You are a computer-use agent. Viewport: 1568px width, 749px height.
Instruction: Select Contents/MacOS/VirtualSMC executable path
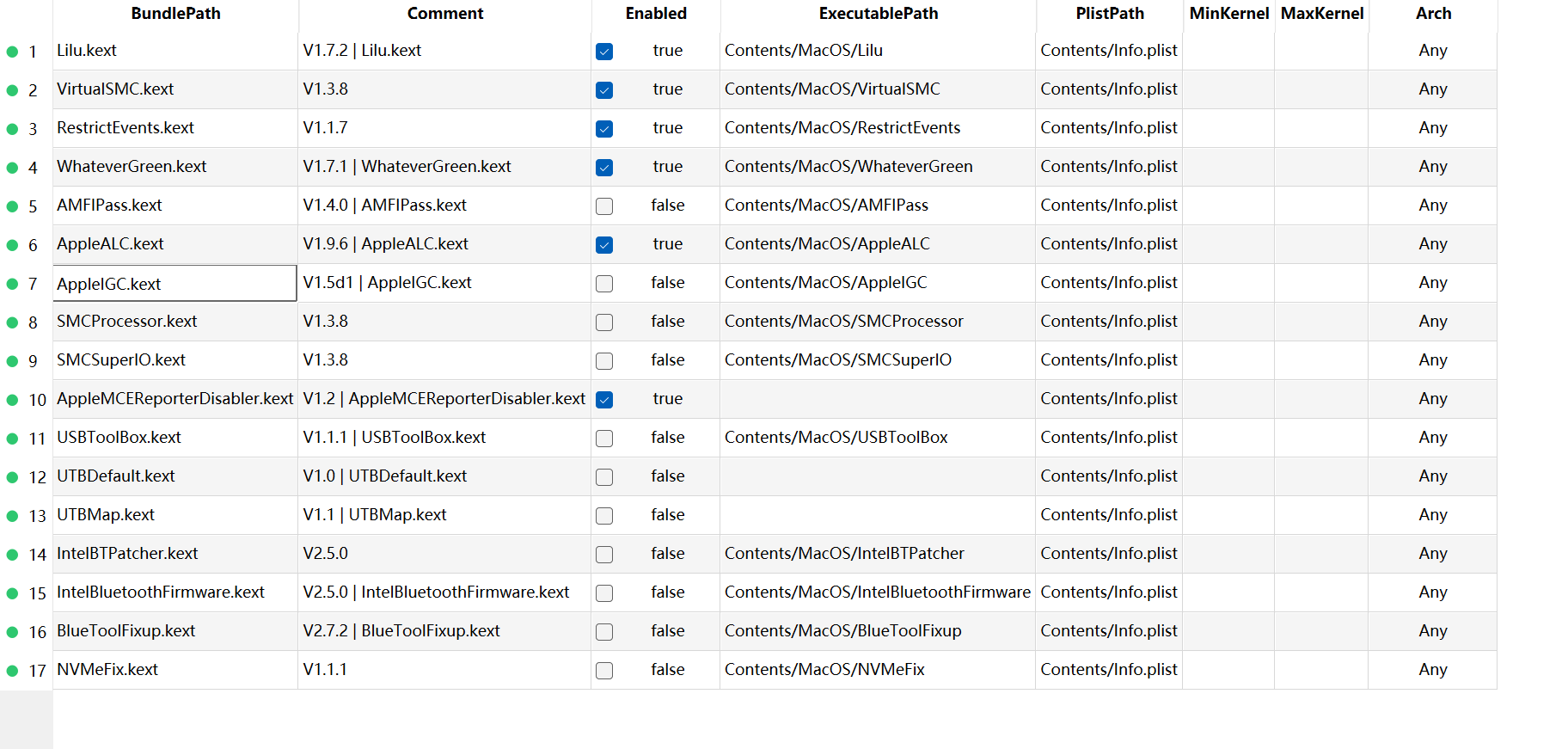878,89
